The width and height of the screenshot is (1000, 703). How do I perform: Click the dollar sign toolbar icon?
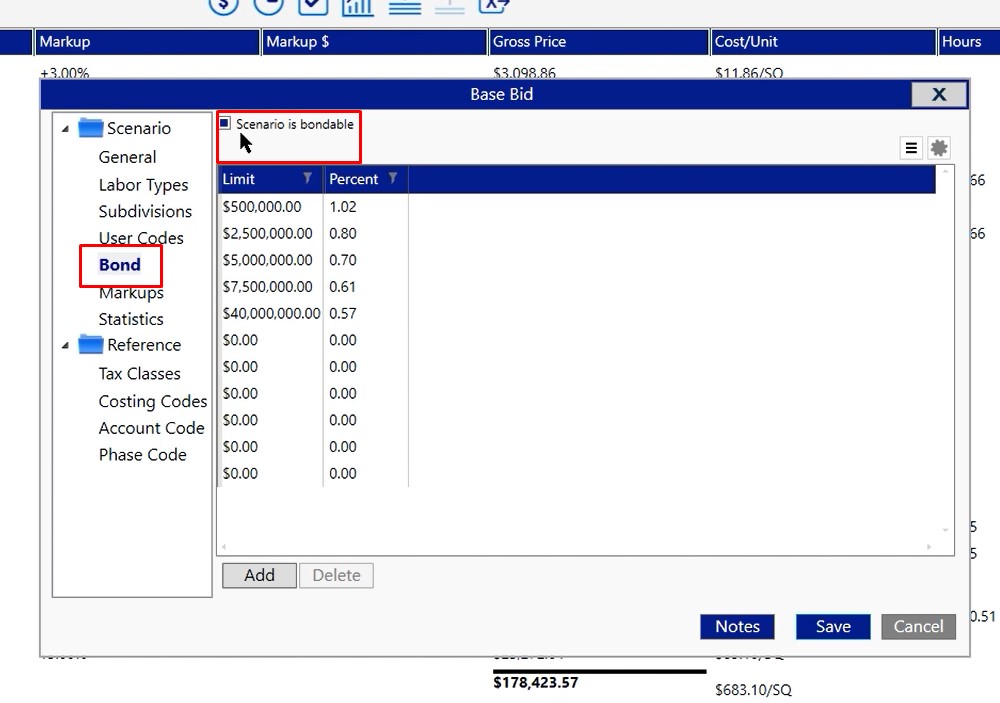pyautogui.click(x=224, y=6)
